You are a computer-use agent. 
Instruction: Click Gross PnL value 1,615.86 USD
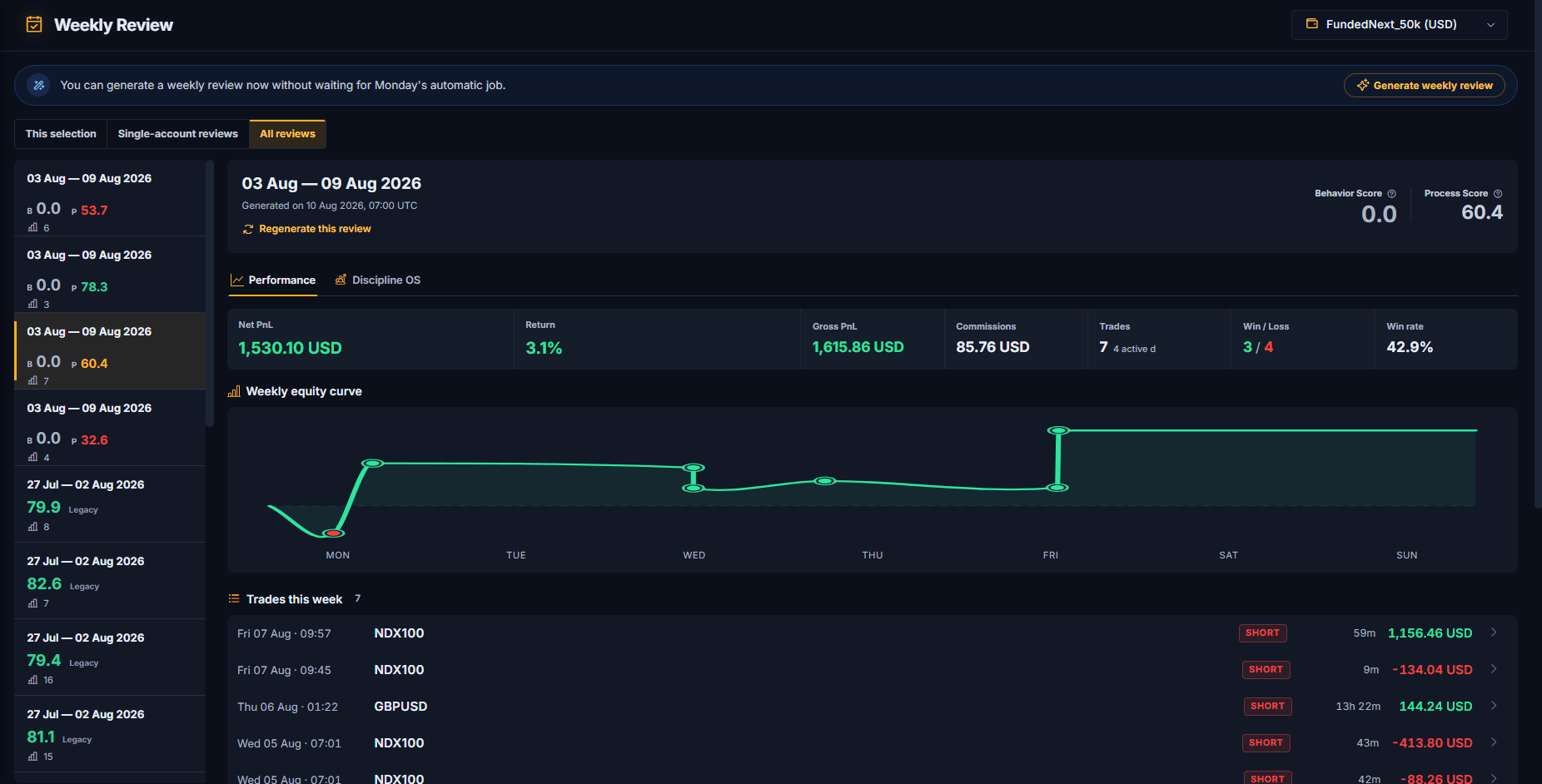pyautogui.click(x=858, y=347)
